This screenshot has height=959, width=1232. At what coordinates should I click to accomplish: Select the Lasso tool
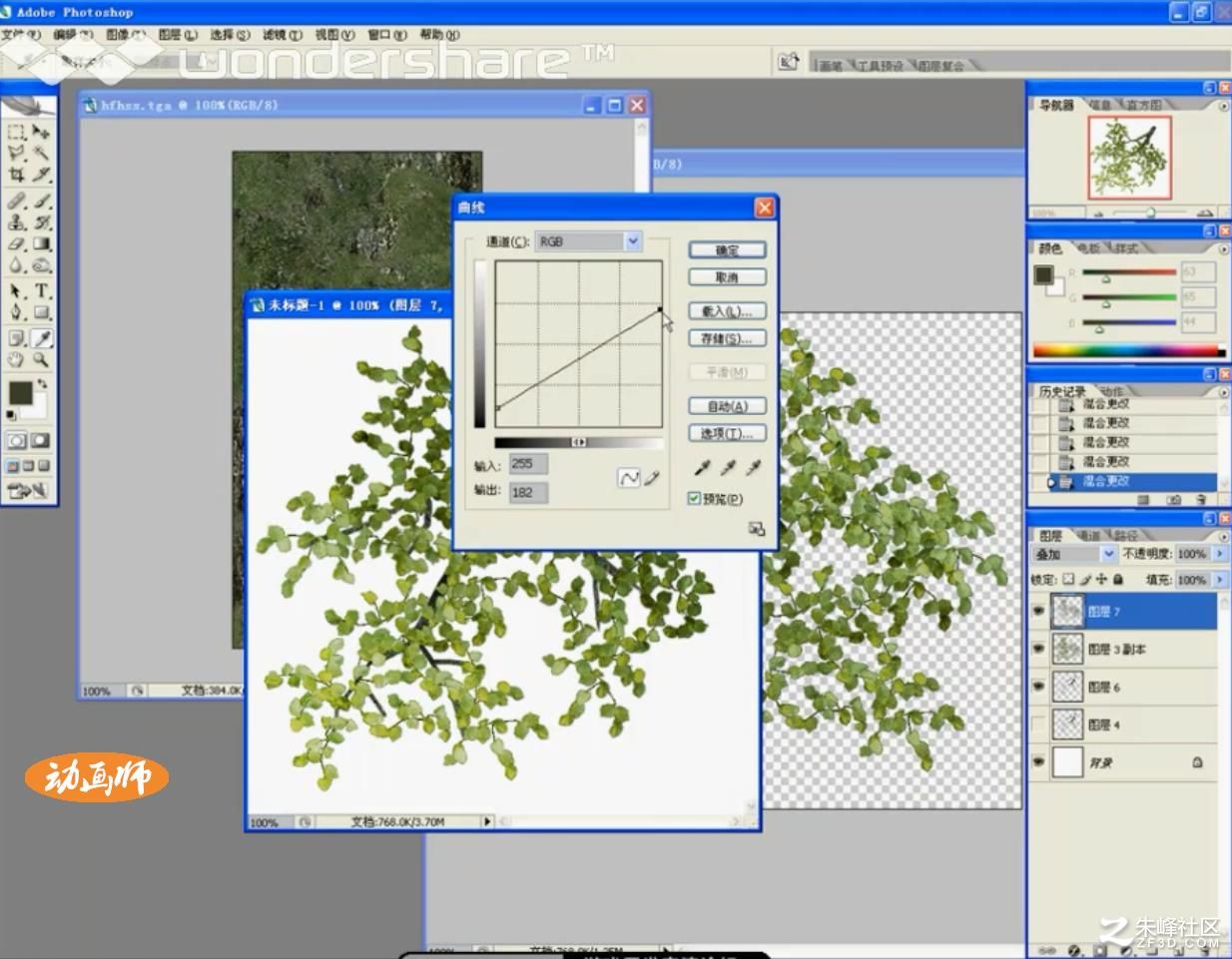(17, 153)
